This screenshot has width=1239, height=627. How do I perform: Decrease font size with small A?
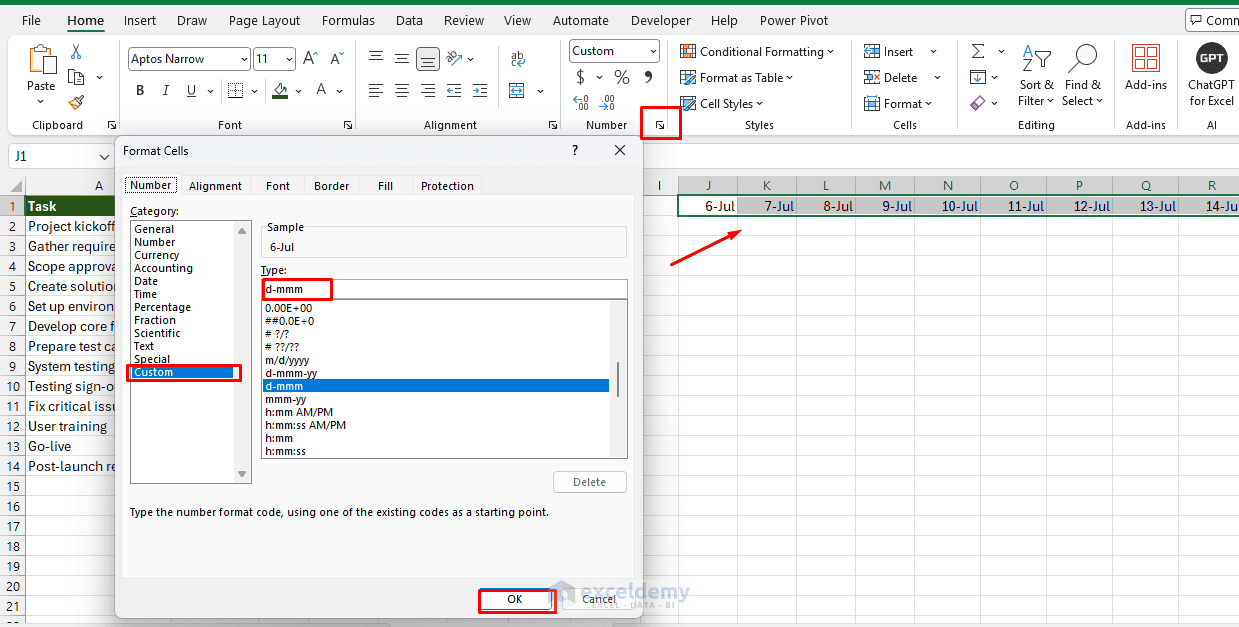pyautogui.click(x=336, y=59)
